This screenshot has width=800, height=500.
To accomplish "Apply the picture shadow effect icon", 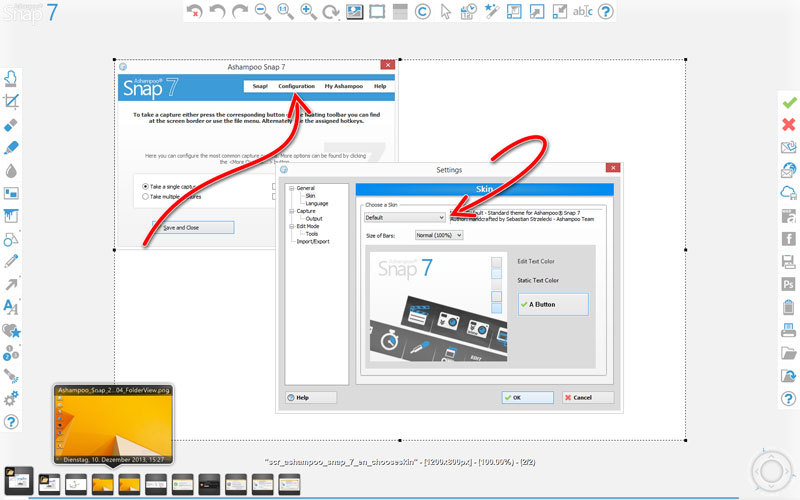I will (x=354, y=11).
